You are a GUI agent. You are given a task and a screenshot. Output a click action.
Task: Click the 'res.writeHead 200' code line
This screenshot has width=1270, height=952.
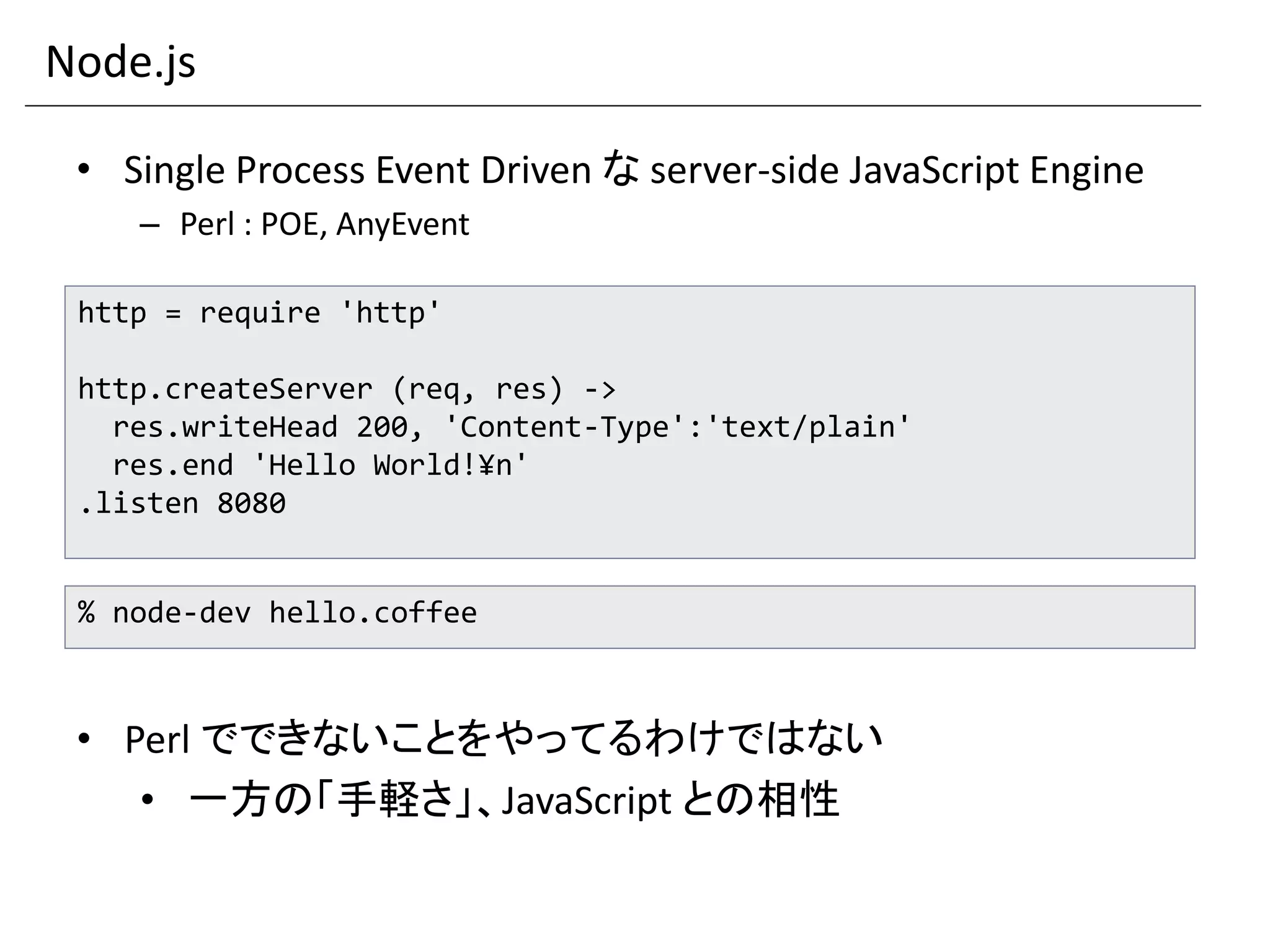point(511,427)
